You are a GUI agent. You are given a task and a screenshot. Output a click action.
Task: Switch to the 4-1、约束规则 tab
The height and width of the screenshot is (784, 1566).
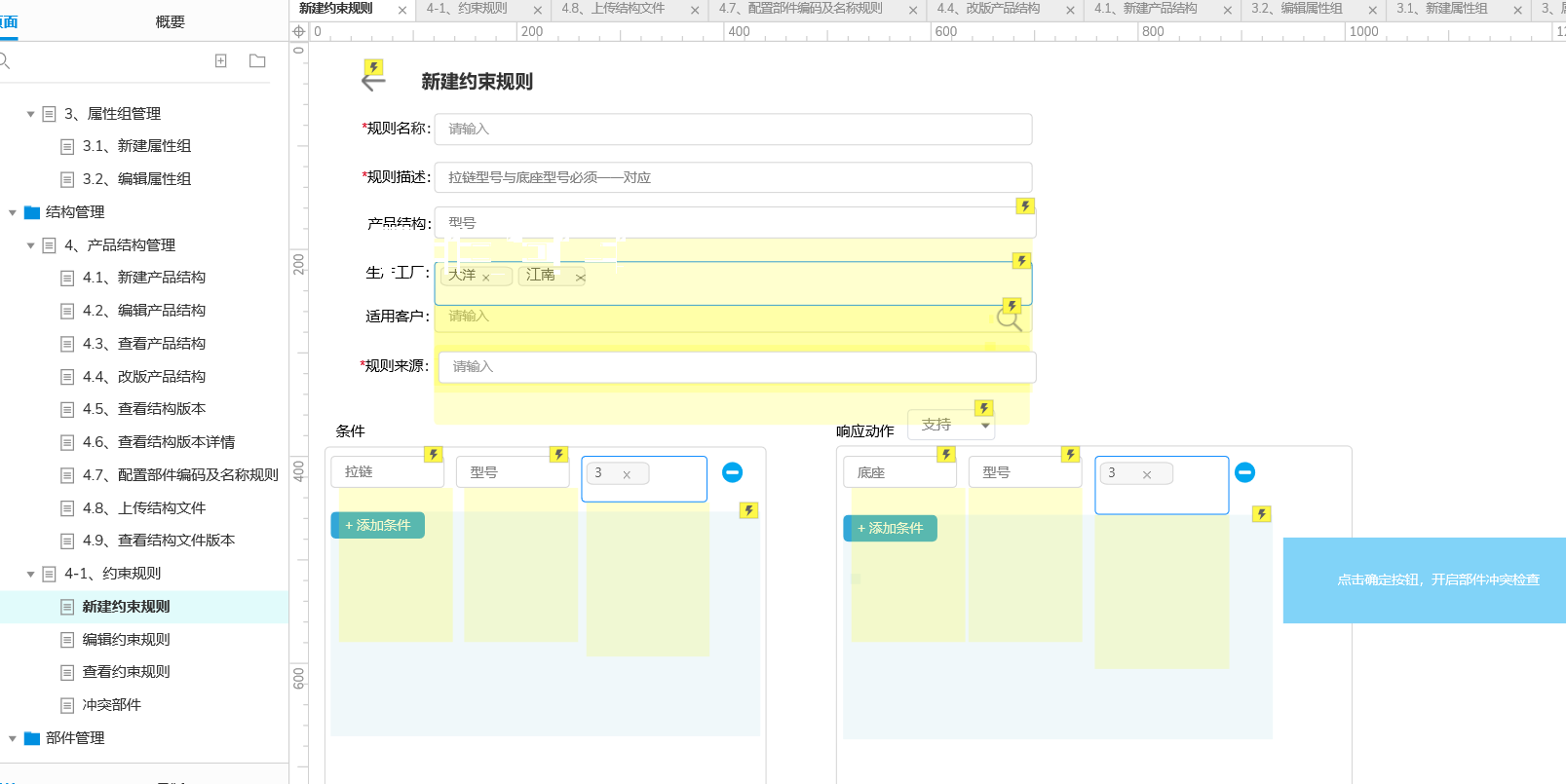click(467, 9)
